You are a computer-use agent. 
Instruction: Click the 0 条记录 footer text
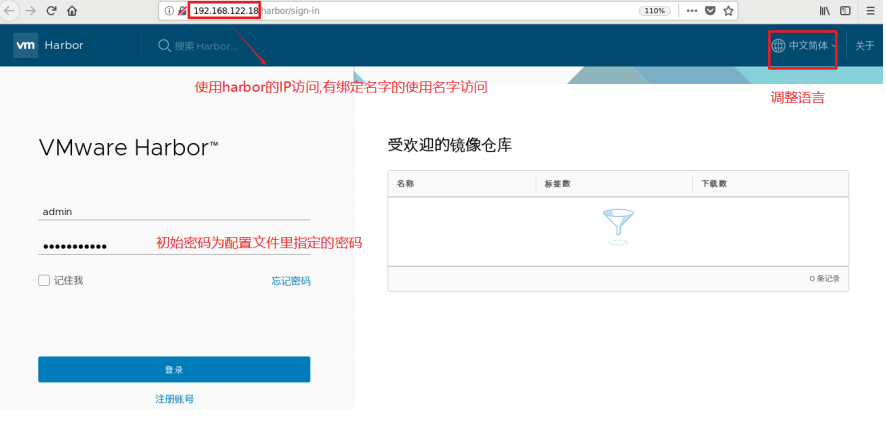click(x=824, y=279)
